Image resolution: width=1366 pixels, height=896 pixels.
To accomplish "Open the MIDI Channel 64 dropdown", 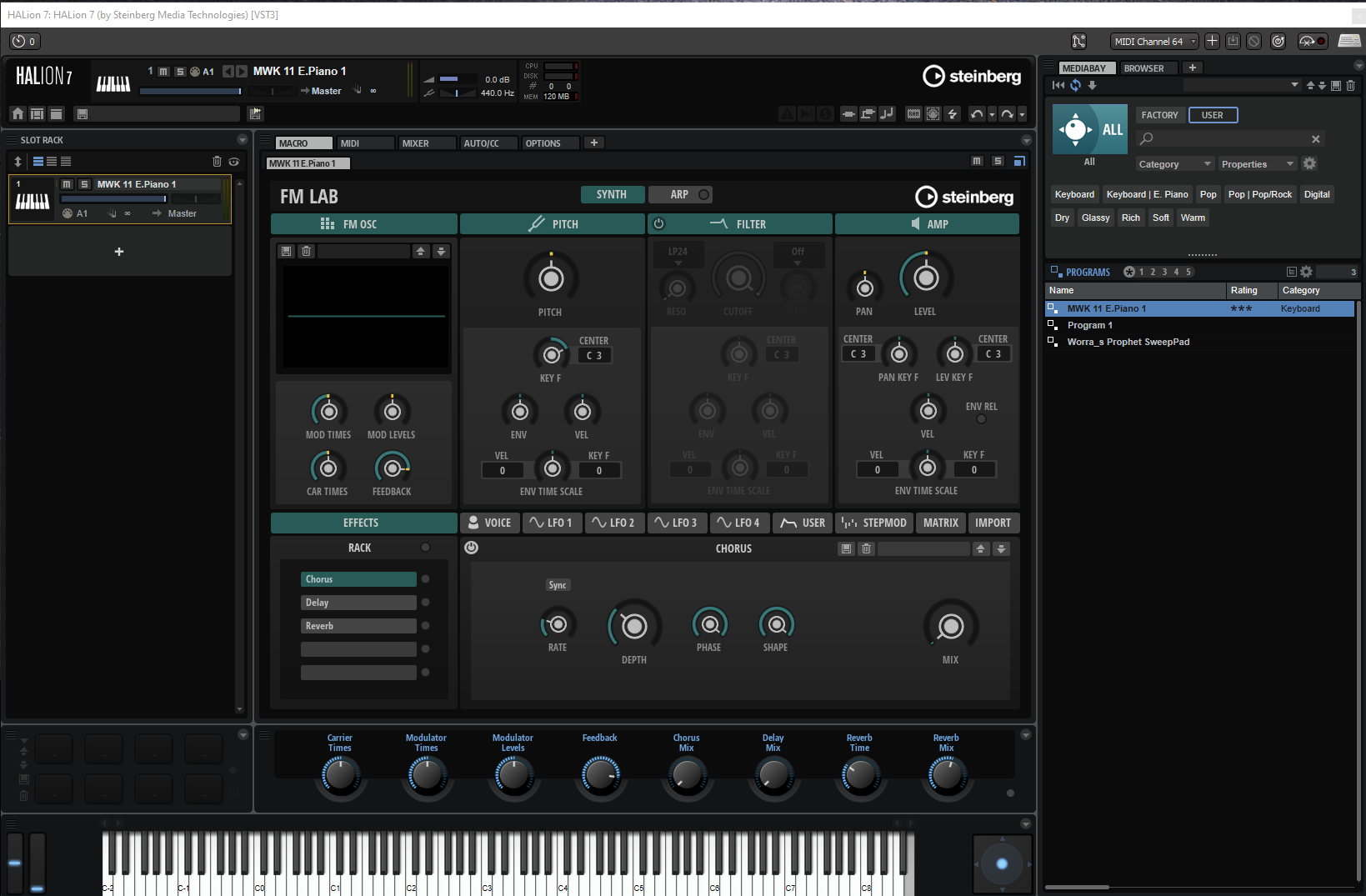I will (1154, 42).
